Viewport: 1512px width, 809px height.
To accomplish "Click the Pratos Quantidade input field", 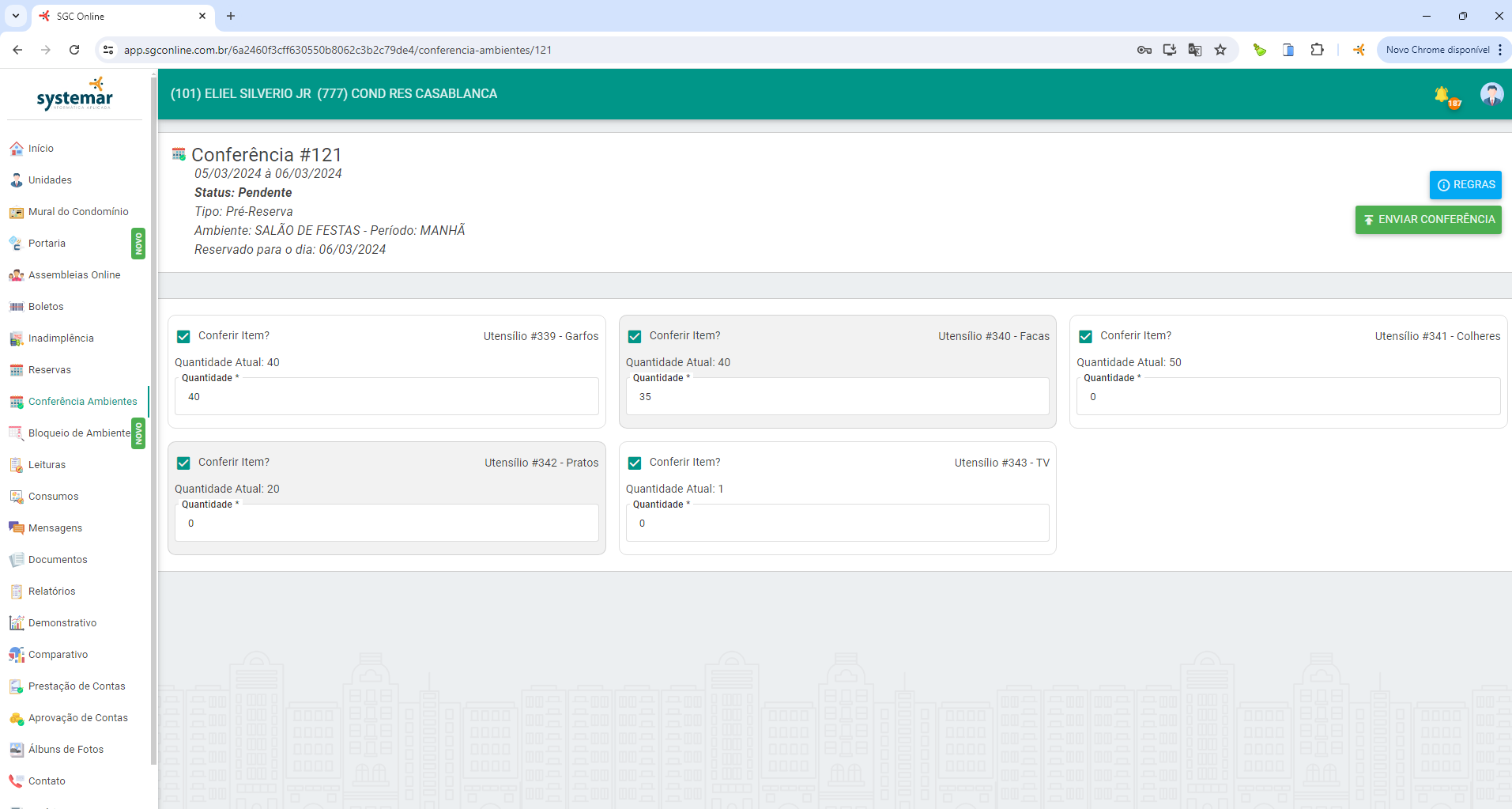I will coord(386,524).
